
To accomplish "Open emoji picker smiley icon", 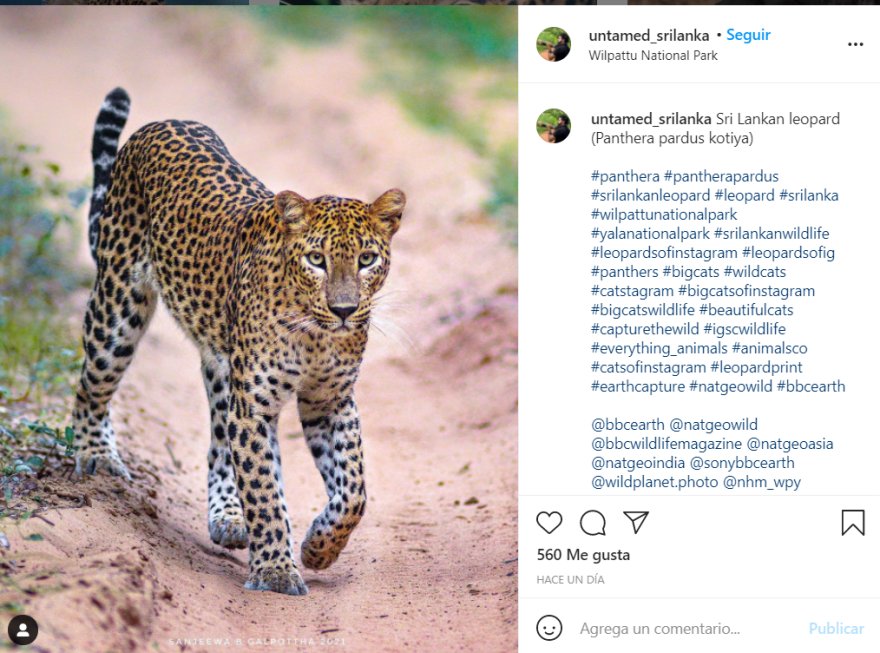I will [549, 628].
